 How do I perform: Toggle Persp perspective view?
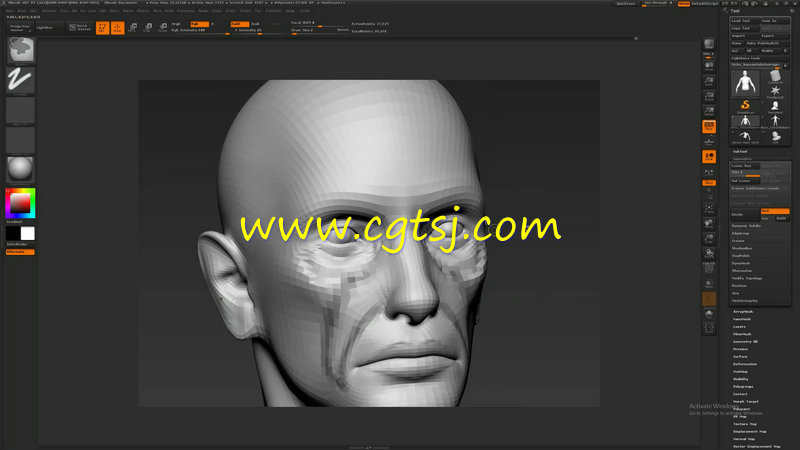click(709, 127)
